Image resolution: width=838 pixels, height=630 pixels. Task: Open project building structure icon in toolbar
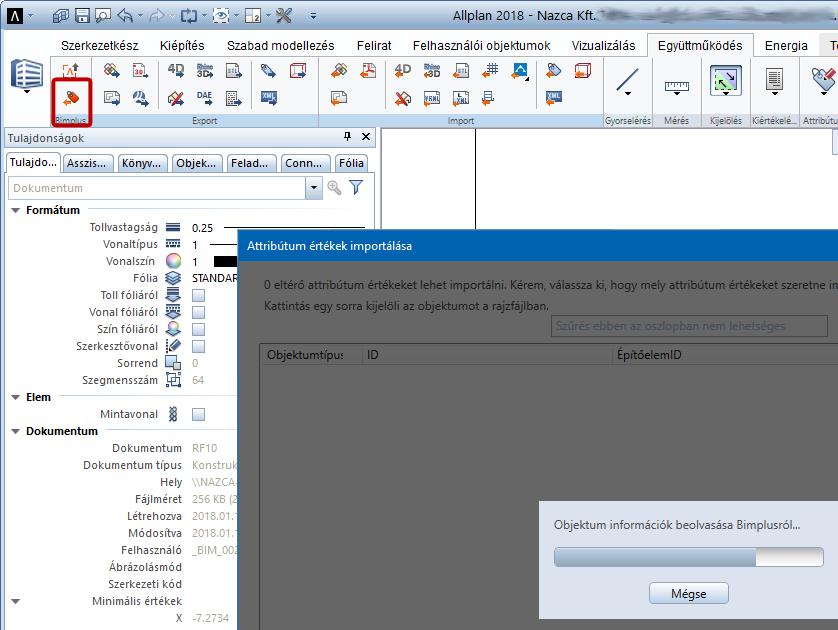coord(60,15)
